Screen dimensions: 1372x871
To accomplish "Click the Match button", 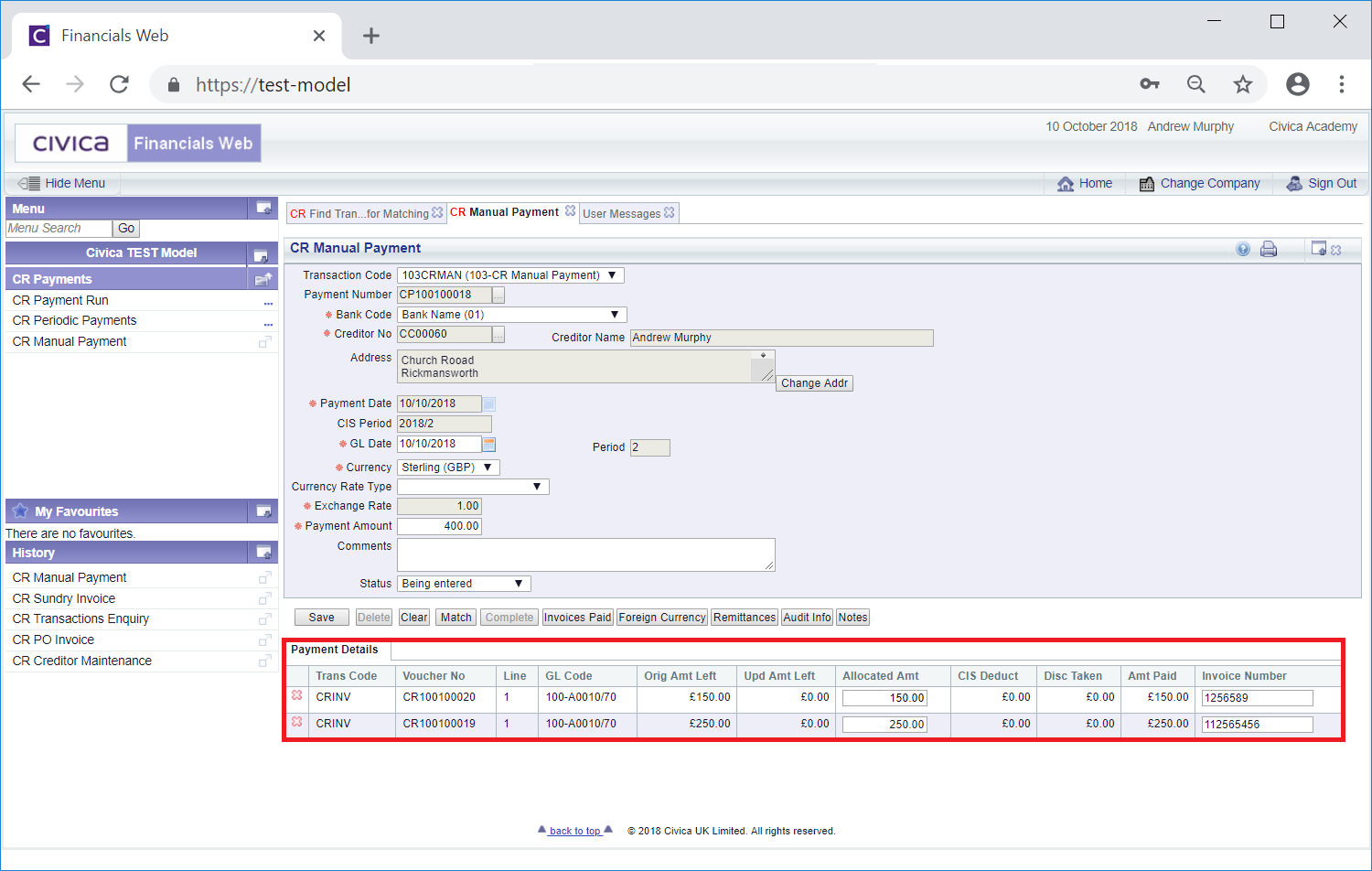I will pyautogui.click(x=456, y=618).
